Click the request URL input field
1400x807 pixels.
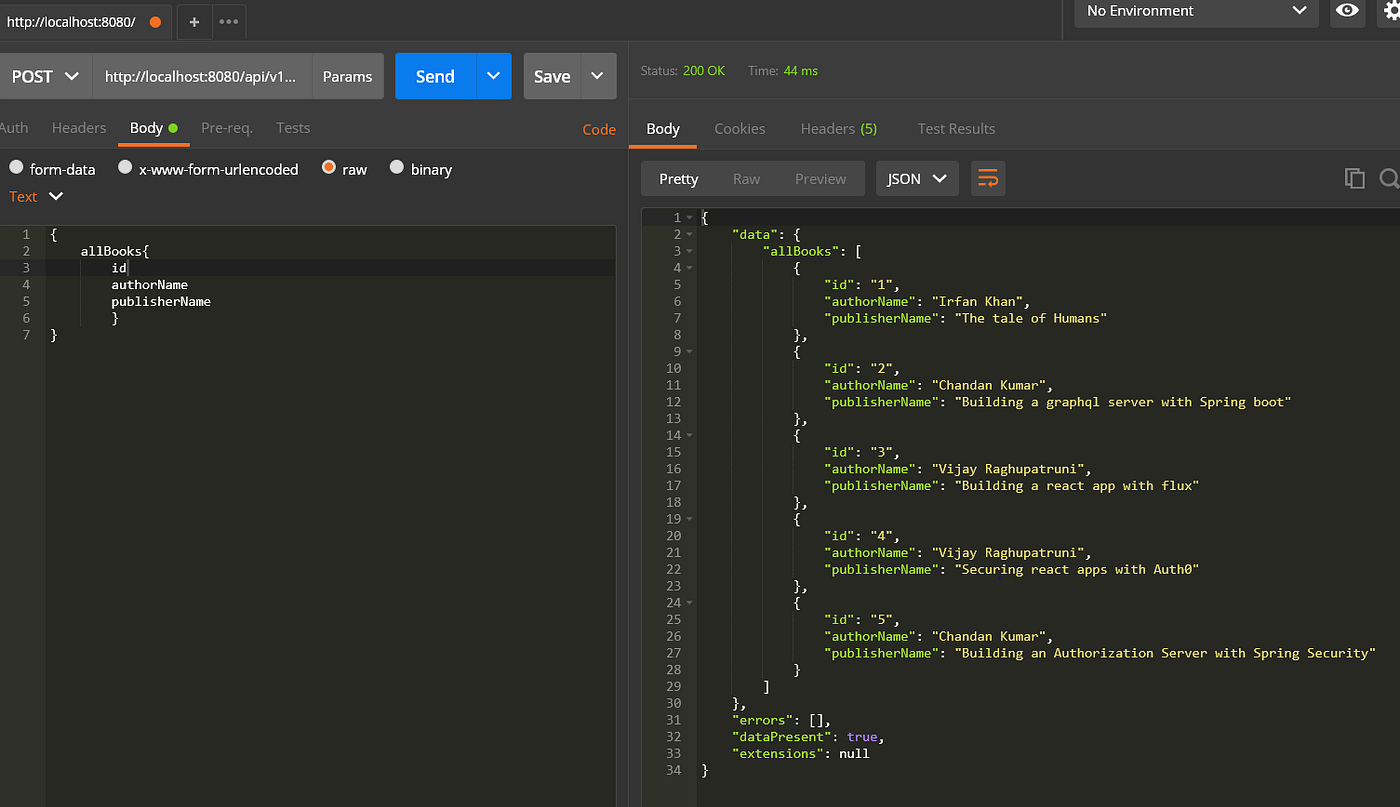point(202,76)
